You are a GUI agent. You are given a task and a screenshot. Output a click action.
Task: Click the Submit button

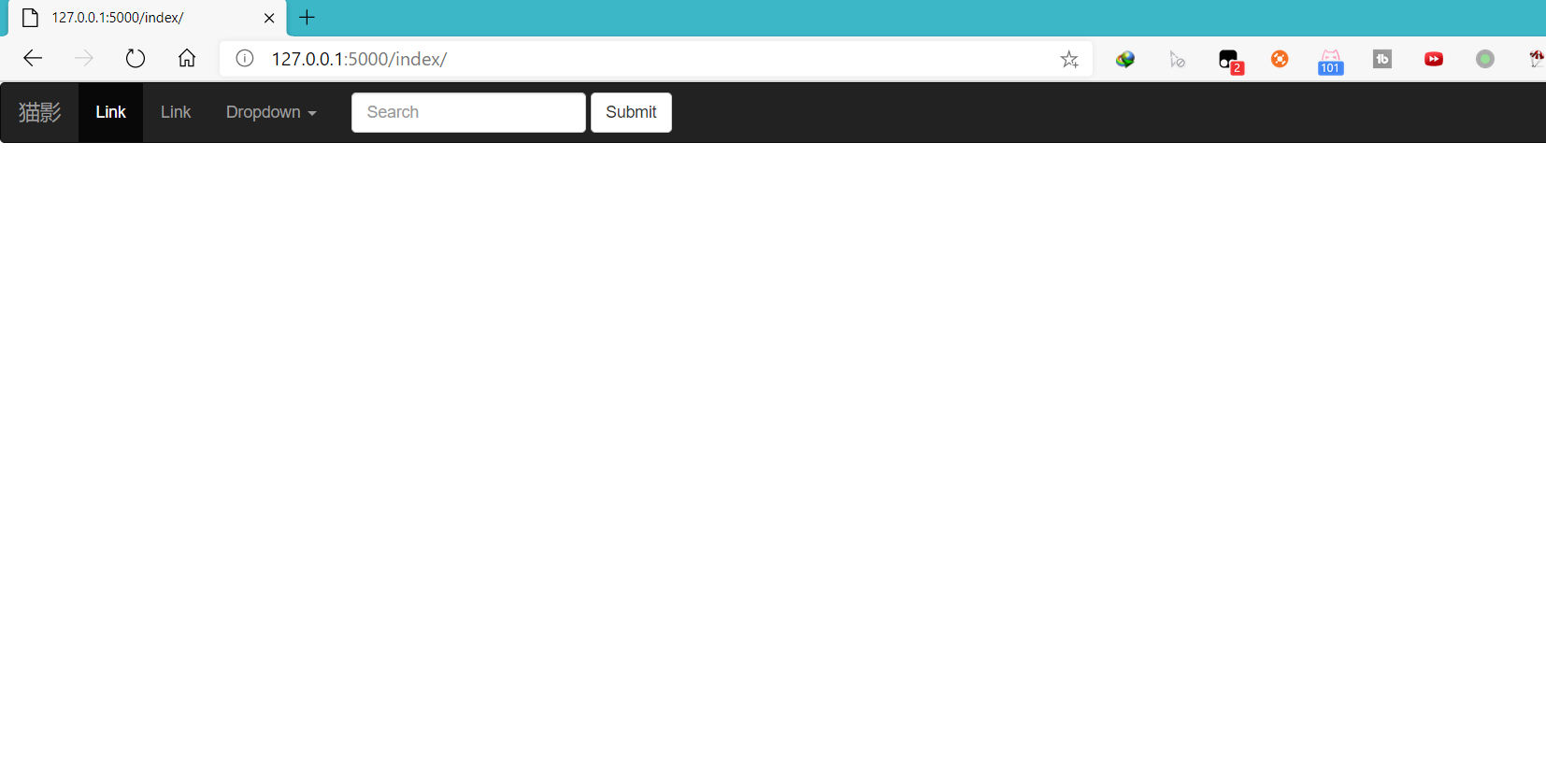click(631, 112)
